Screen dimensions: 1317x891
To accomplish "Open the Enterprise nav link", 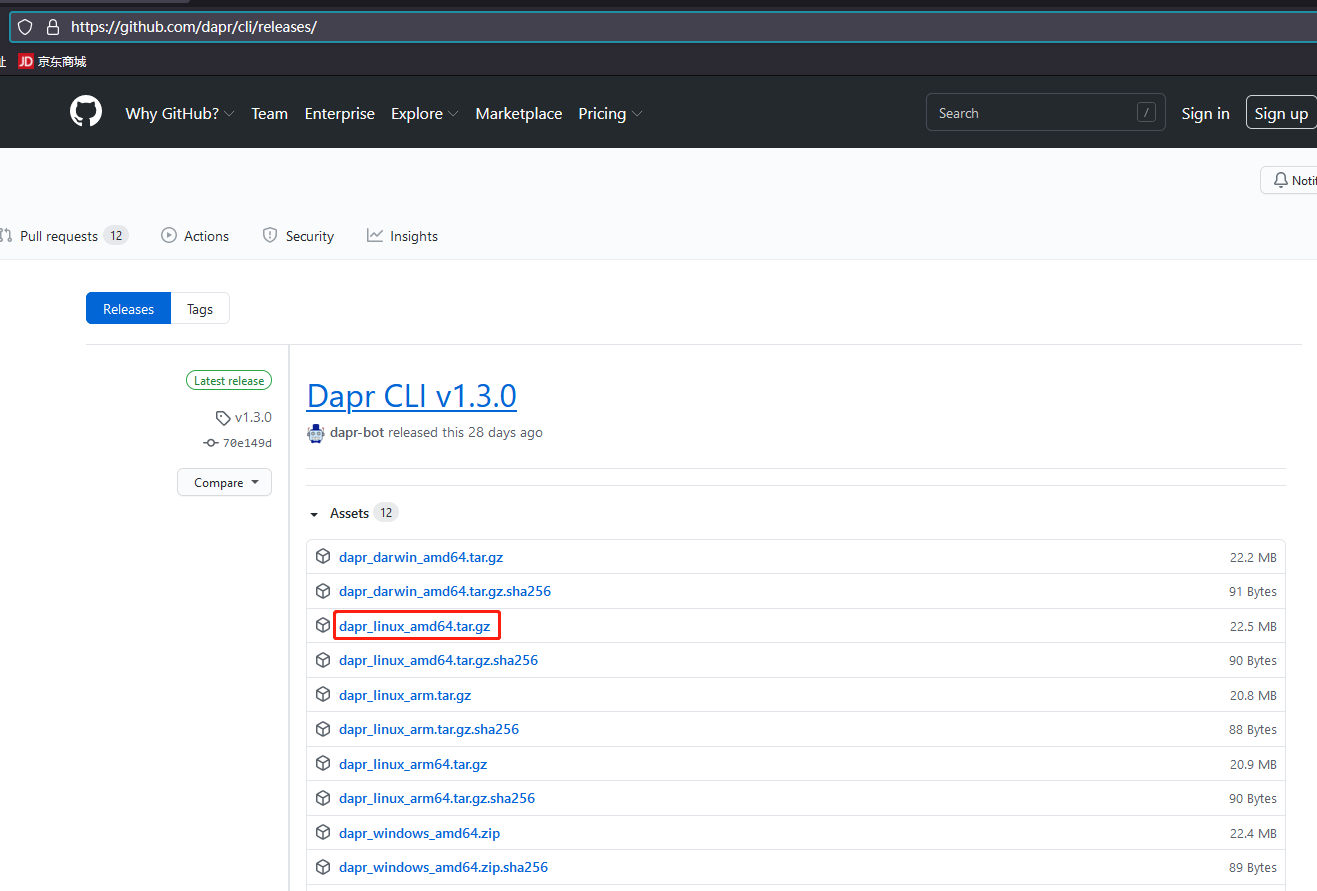I will point(340,114).
